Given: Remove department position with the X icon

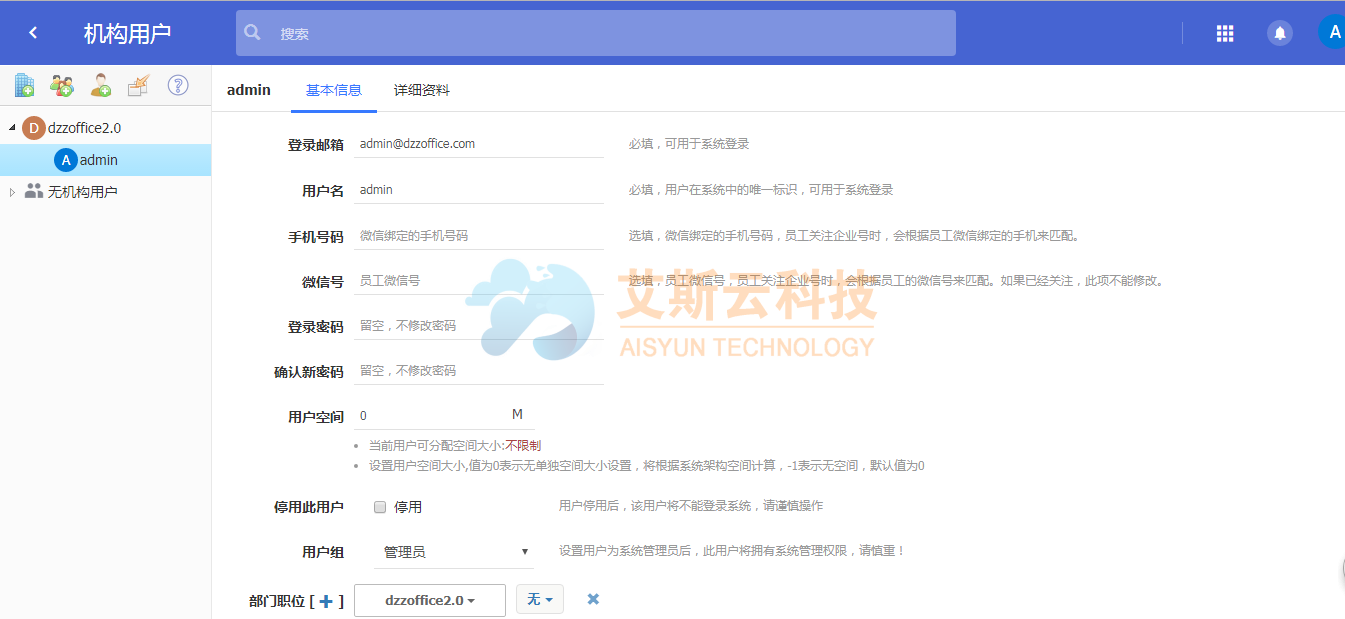Looking at the screenshot, I should pos(593,599).
